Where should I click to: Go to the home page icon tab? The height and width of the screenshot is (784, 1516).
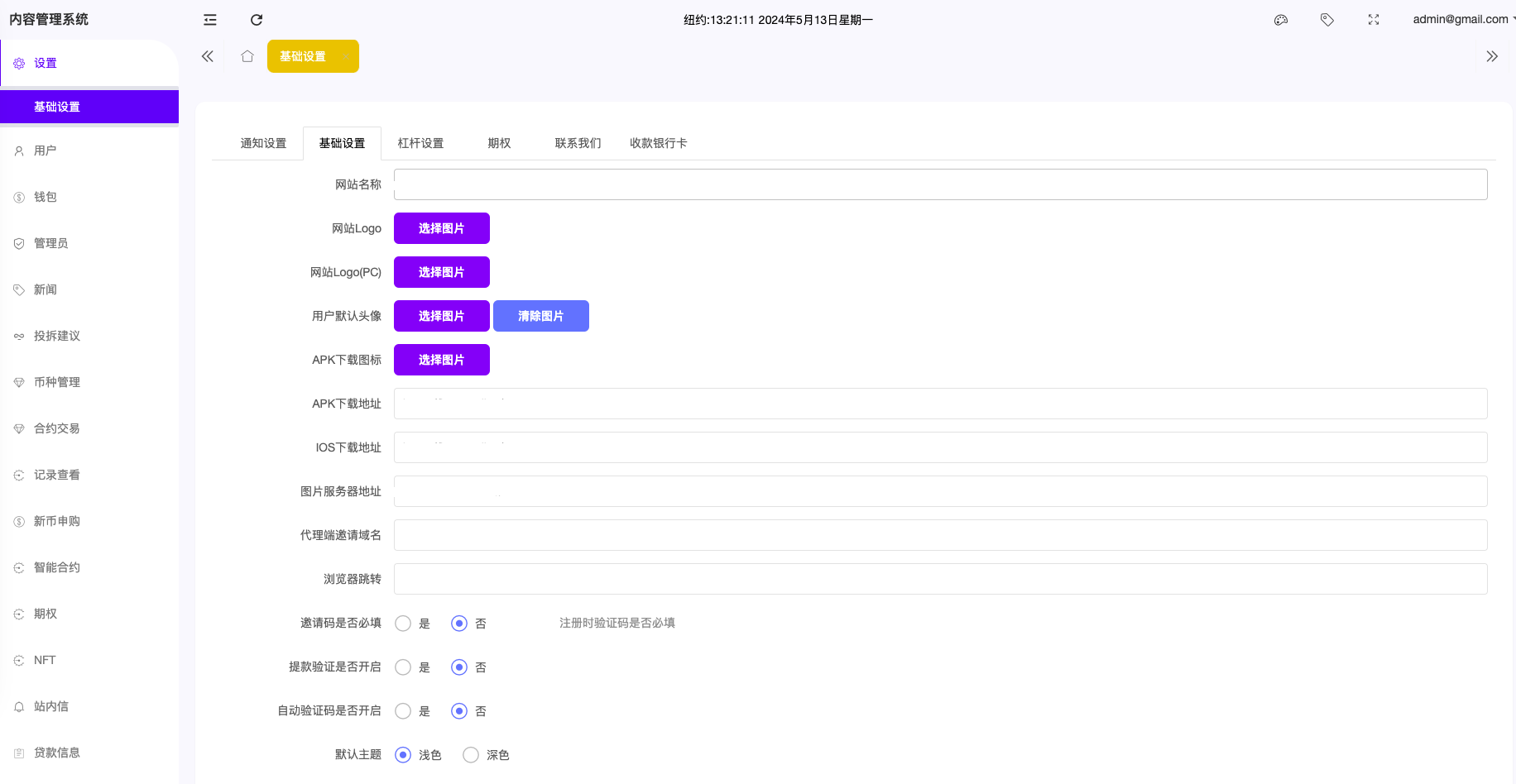[247, 56]
